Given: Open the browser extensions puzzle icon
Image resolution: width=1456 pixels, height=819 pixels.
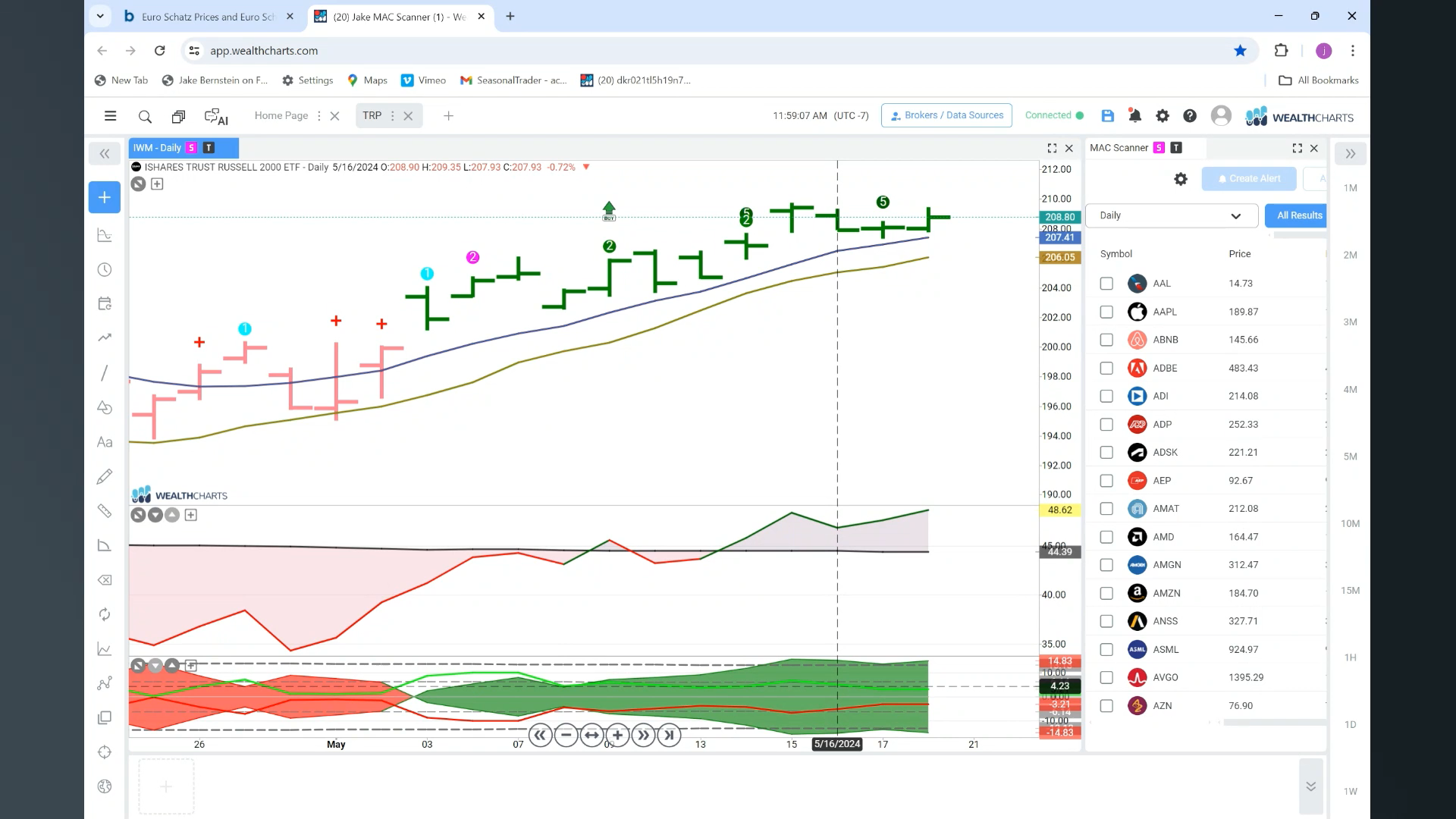Looking at the screenshot, I should (1282, 51).
